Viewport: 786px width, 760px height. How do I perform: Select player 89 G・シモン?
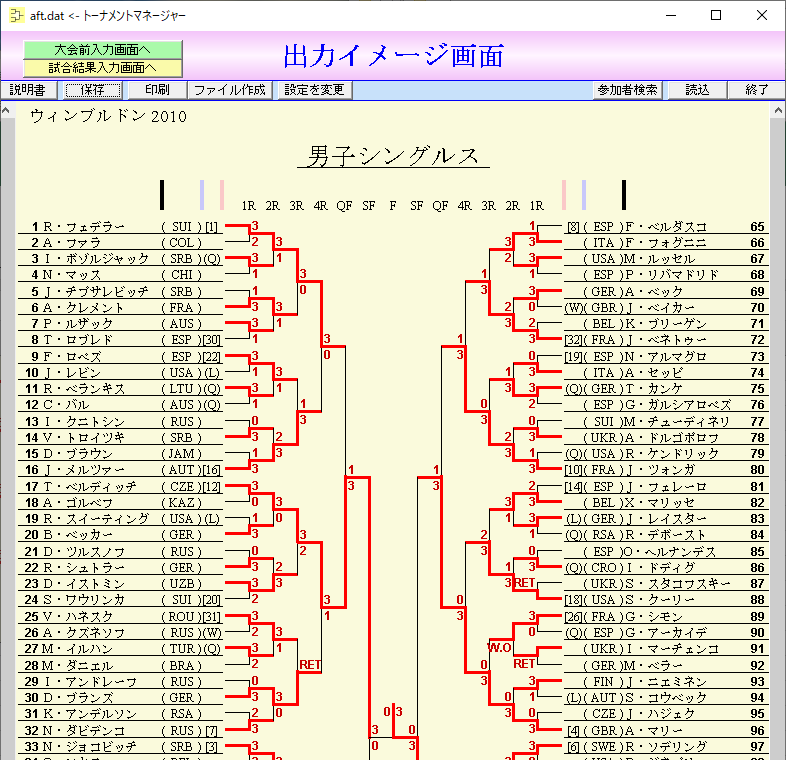[x=666, y=617]
